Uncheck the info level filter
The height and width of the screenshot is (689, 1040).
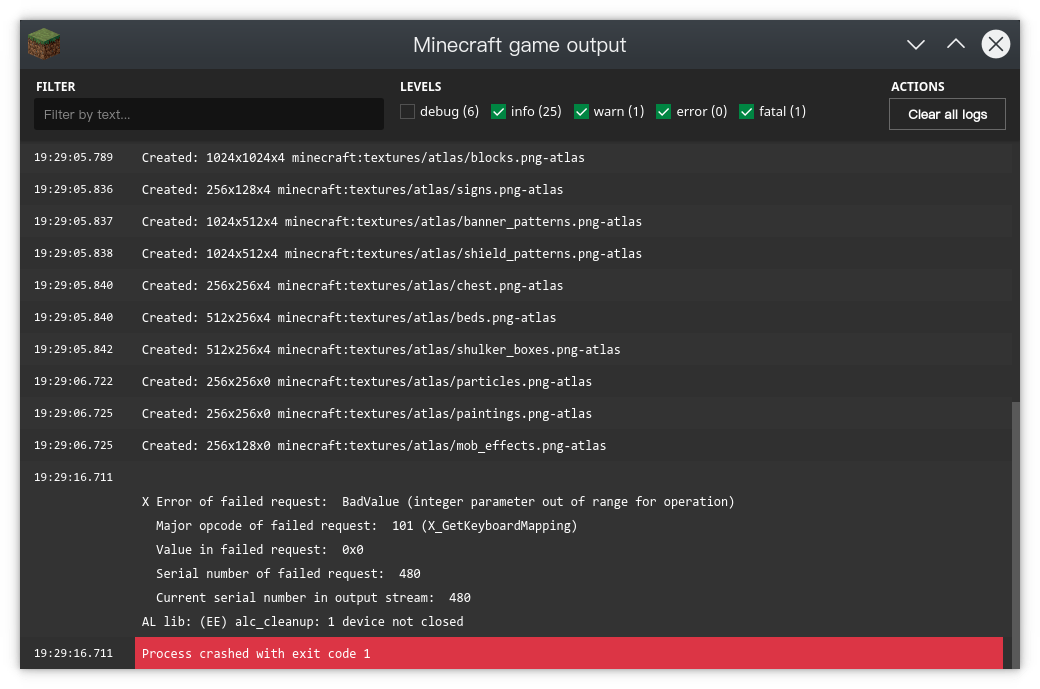point(499,112)
